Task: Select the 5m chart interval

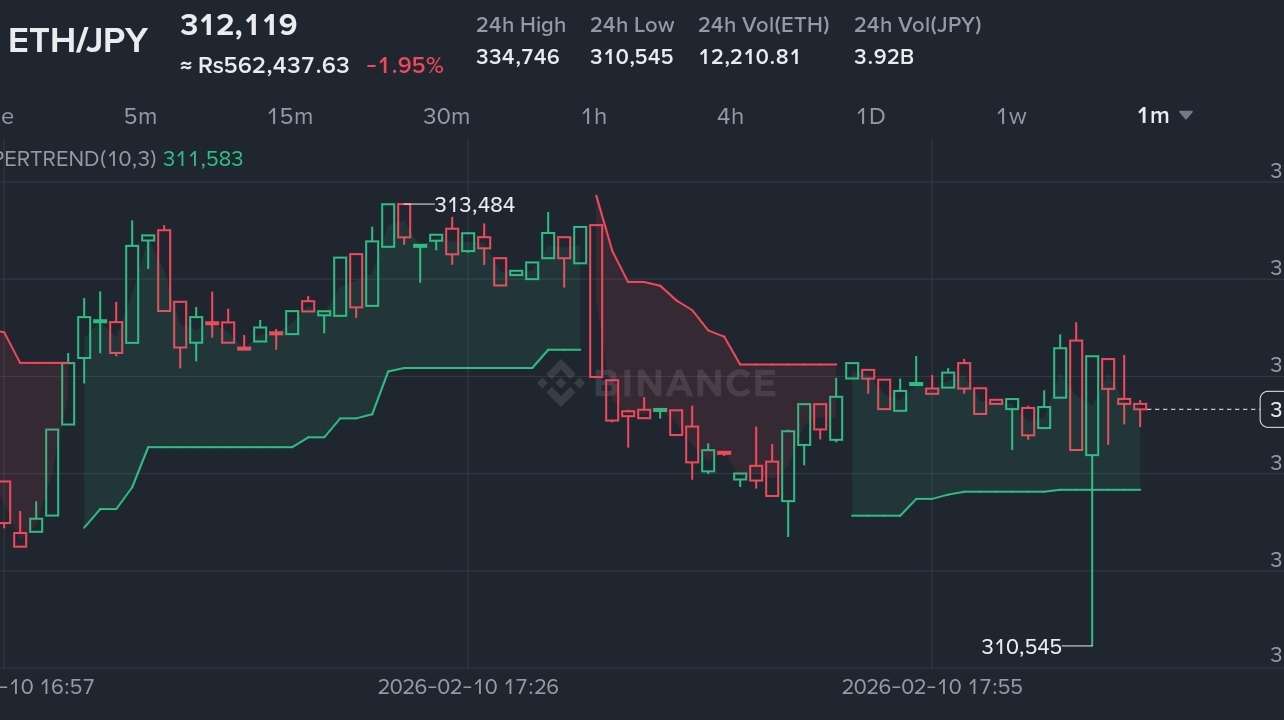Action: [140, 116]
